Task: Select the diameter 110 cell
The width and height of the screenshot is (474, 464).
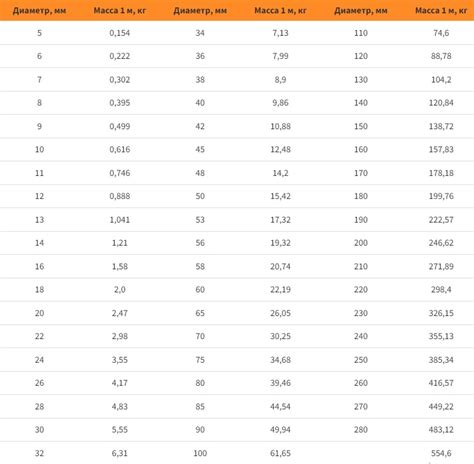Action: tap(361, 33)
